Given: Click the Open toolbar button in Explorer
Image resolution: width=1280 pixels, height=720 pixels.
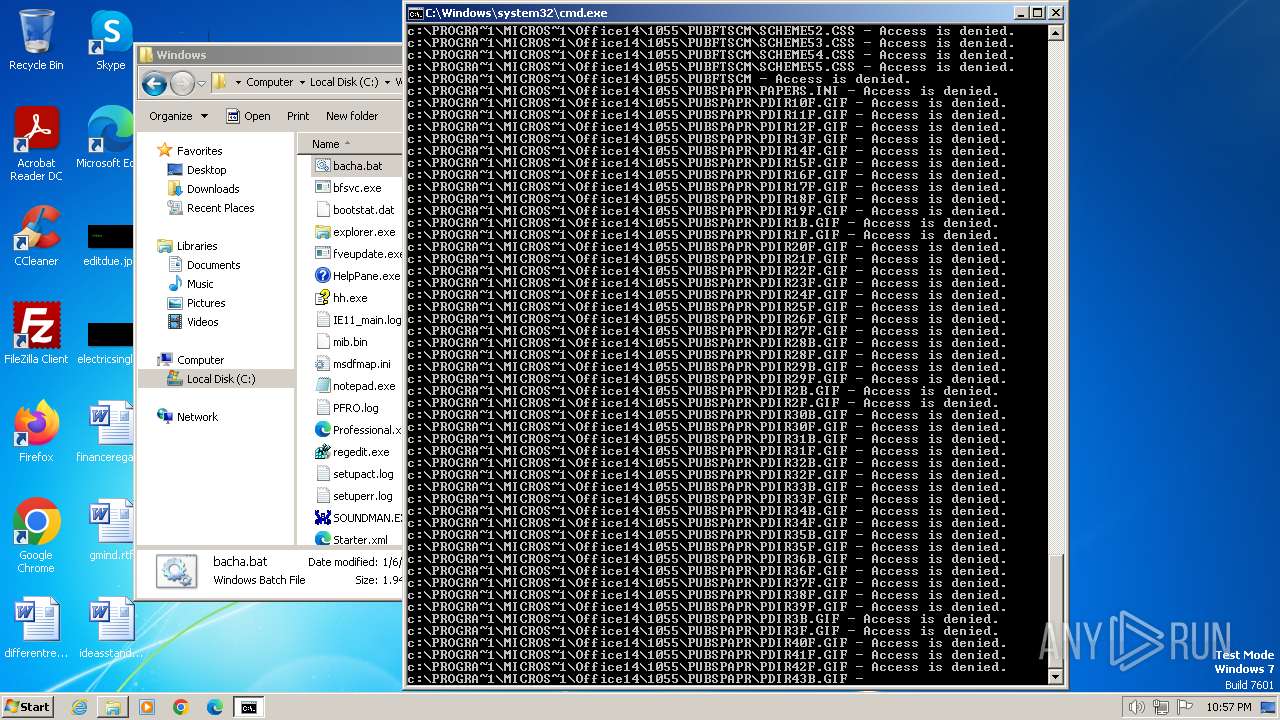Looking at the screenshot, I should (x=248, y=116).
